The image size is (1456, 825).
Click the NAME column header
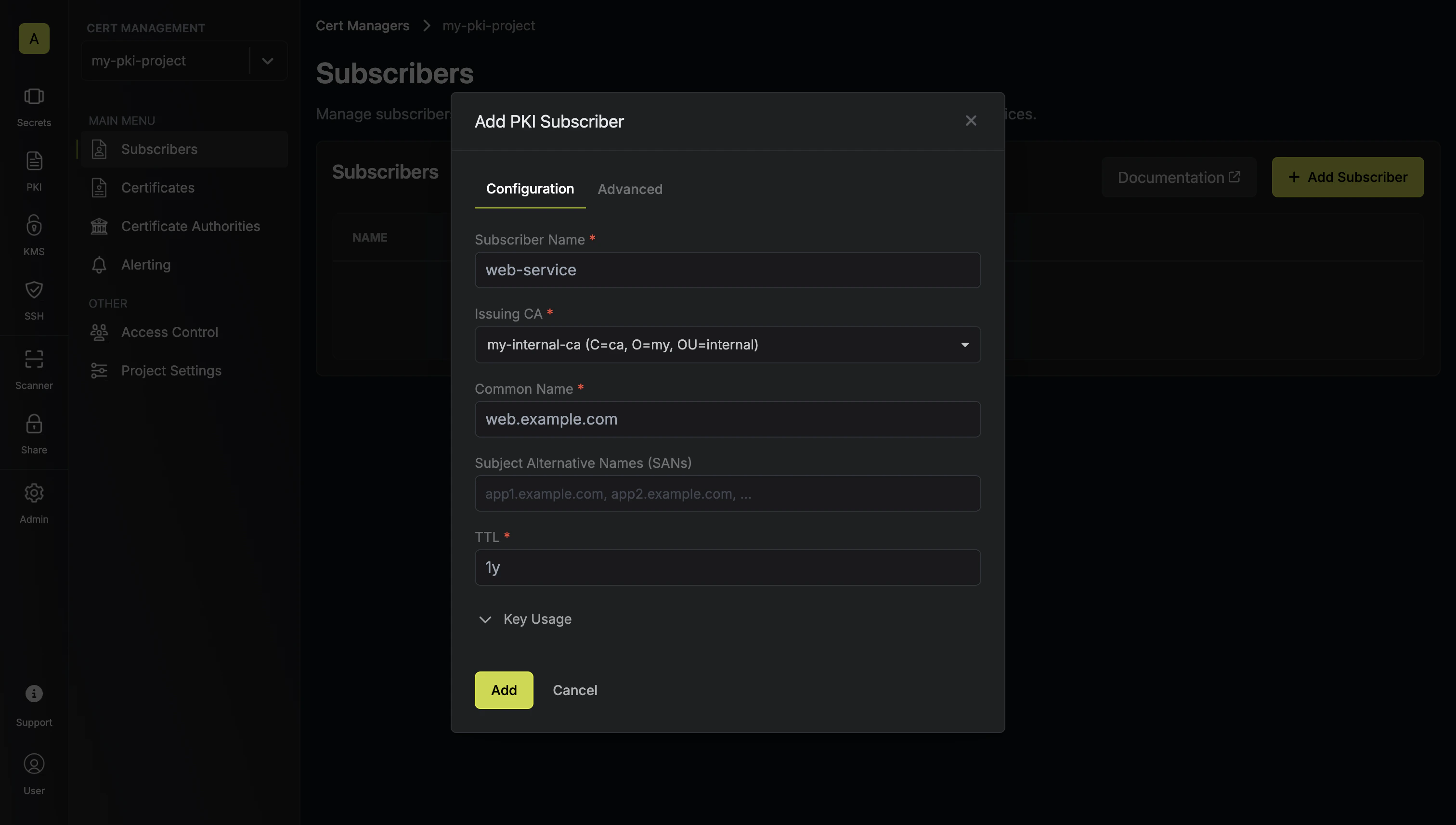tap(369, 237)
